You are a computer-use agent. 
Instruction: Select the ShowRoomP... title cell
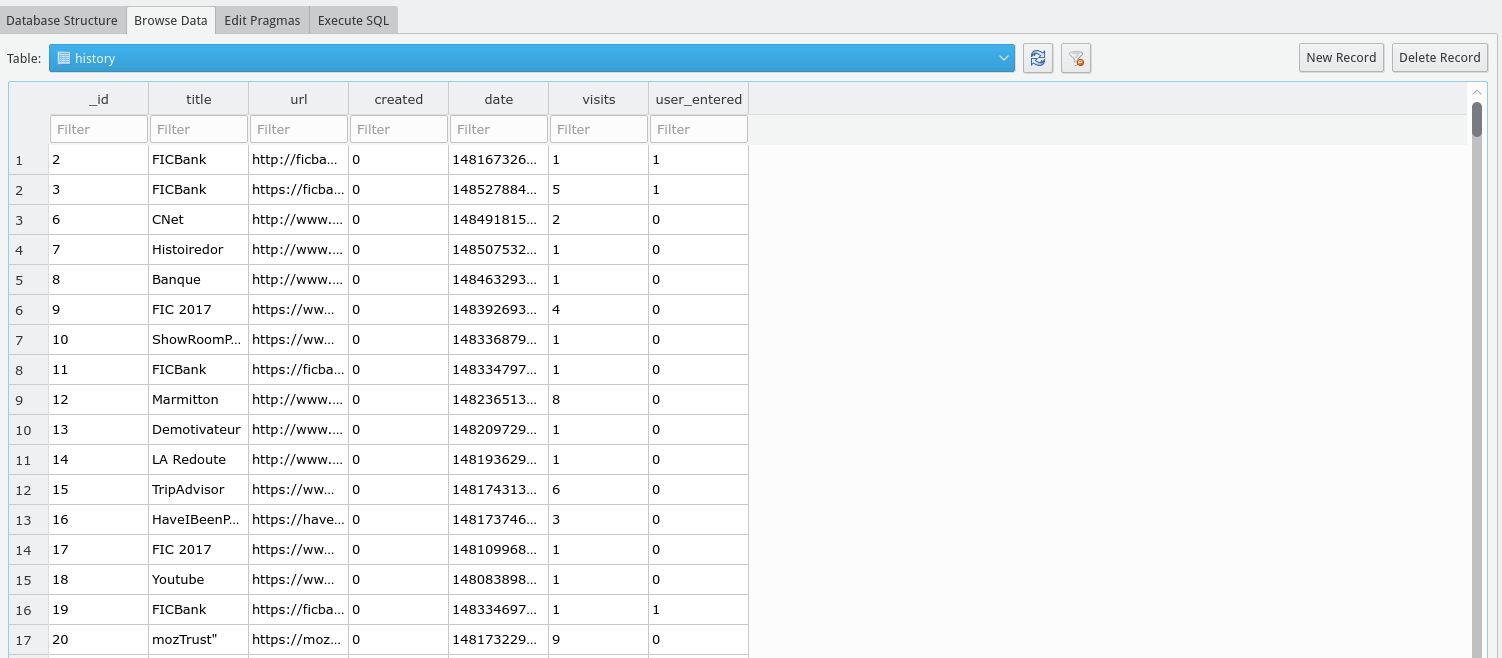[199, 340]
